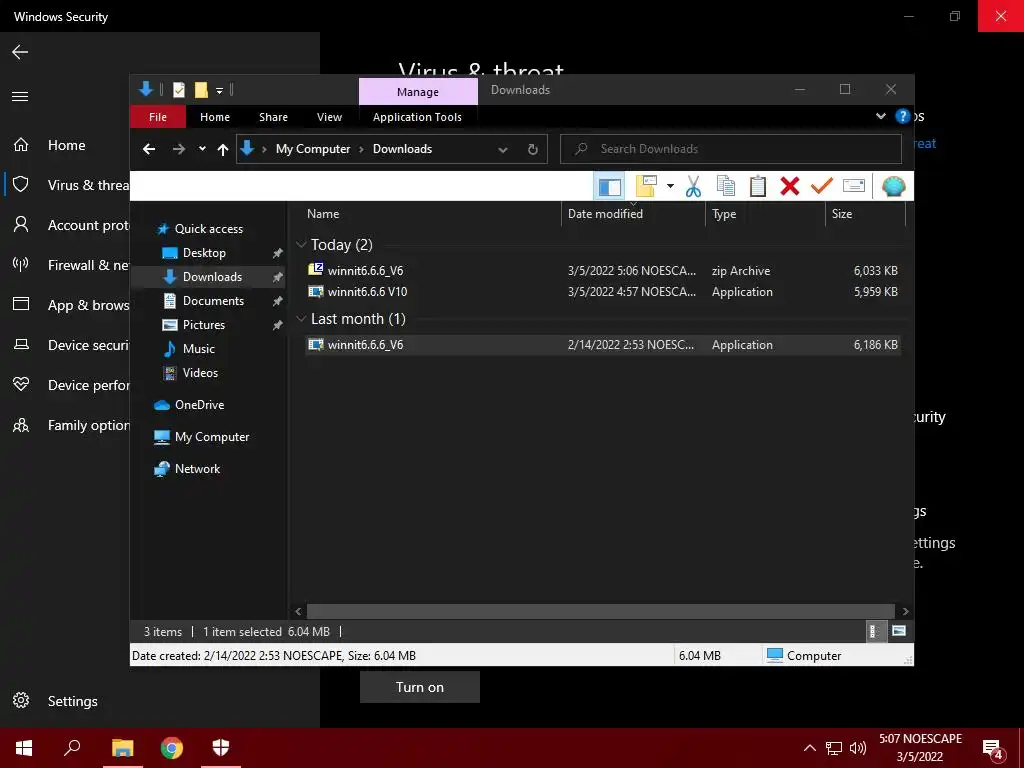Click the blue help question mark icon
This screenshot has width=1024, height=768.
902,116
